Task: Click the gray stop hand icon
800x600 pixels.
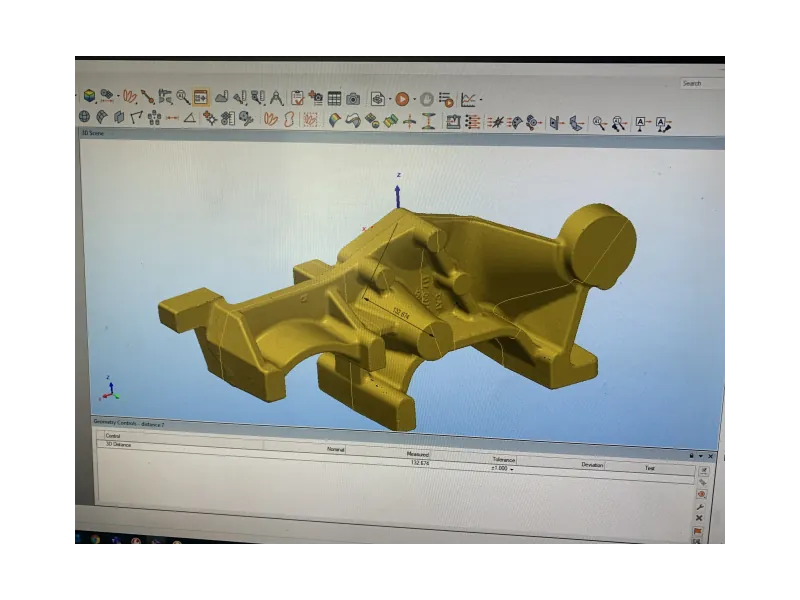Action: [x=427, y=99]
